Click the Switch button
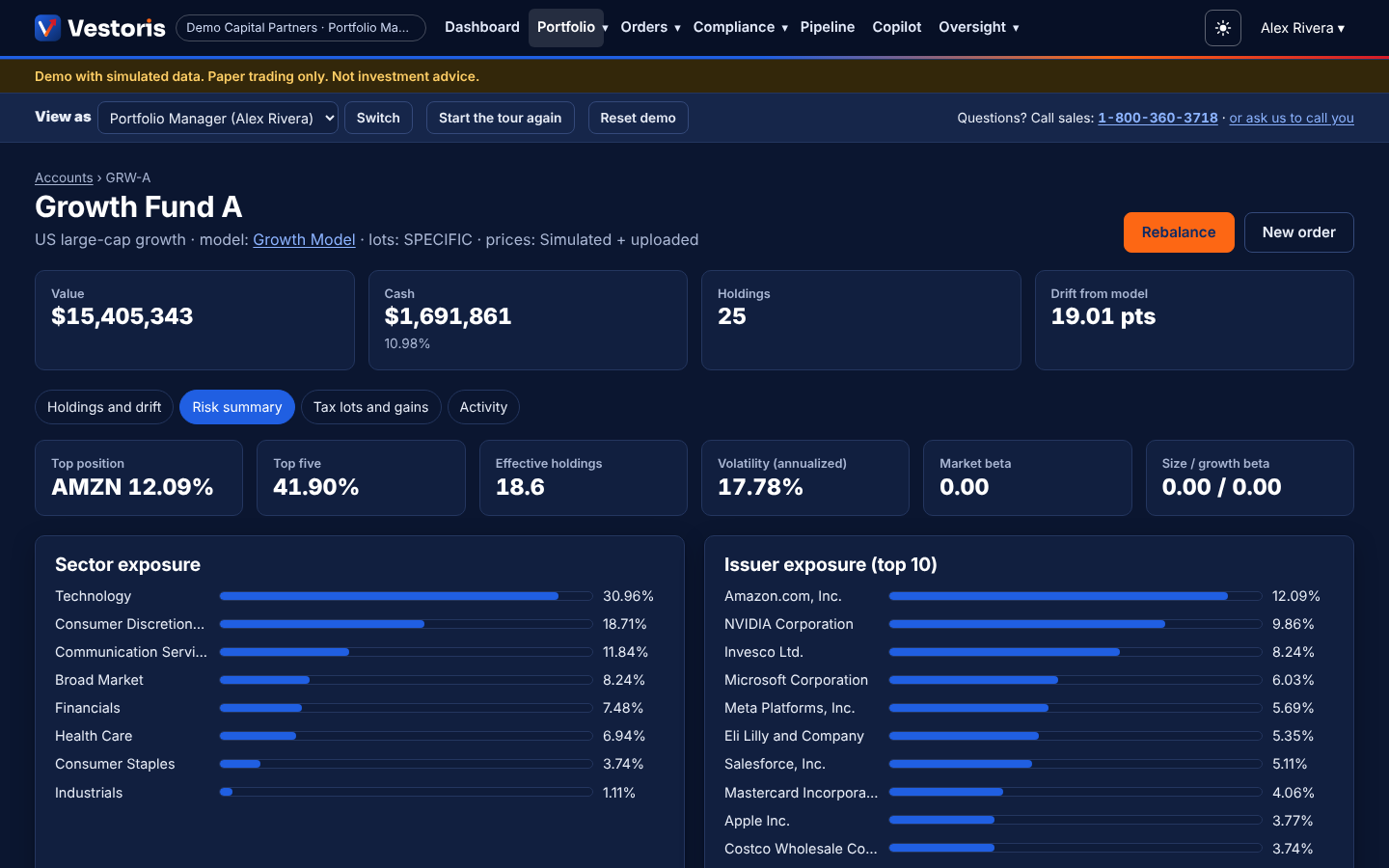 coord(378,118)
